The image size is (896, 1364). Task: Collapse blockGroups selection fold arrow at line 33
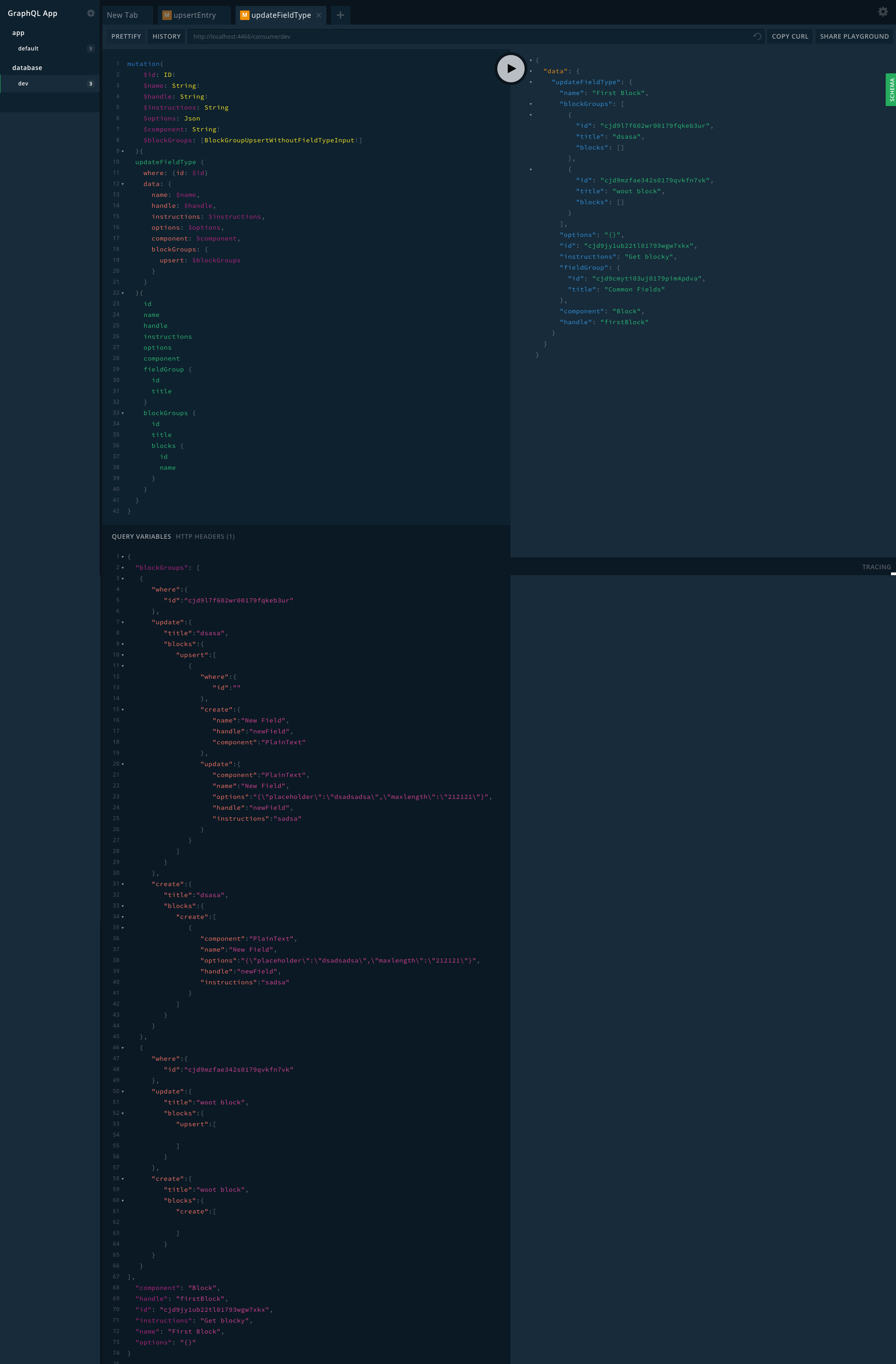[123, 413]
